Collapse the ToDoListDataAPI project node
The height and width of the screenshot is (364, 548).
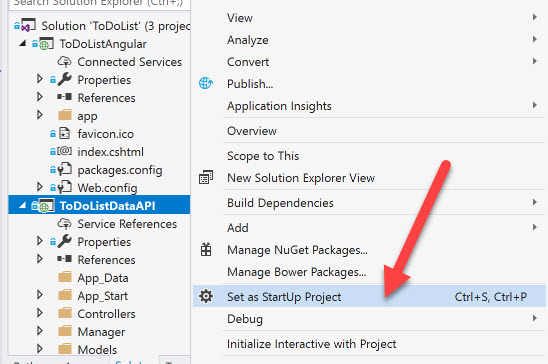point(22,205)
